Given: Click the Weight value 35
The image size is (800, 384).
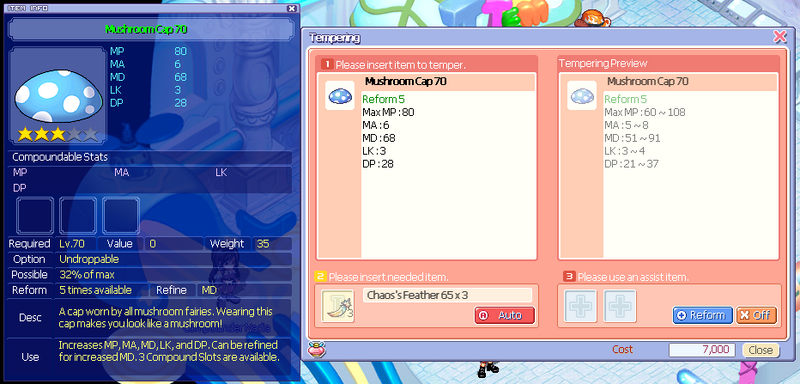Looking at the screenshot, I should pos(263,244).
